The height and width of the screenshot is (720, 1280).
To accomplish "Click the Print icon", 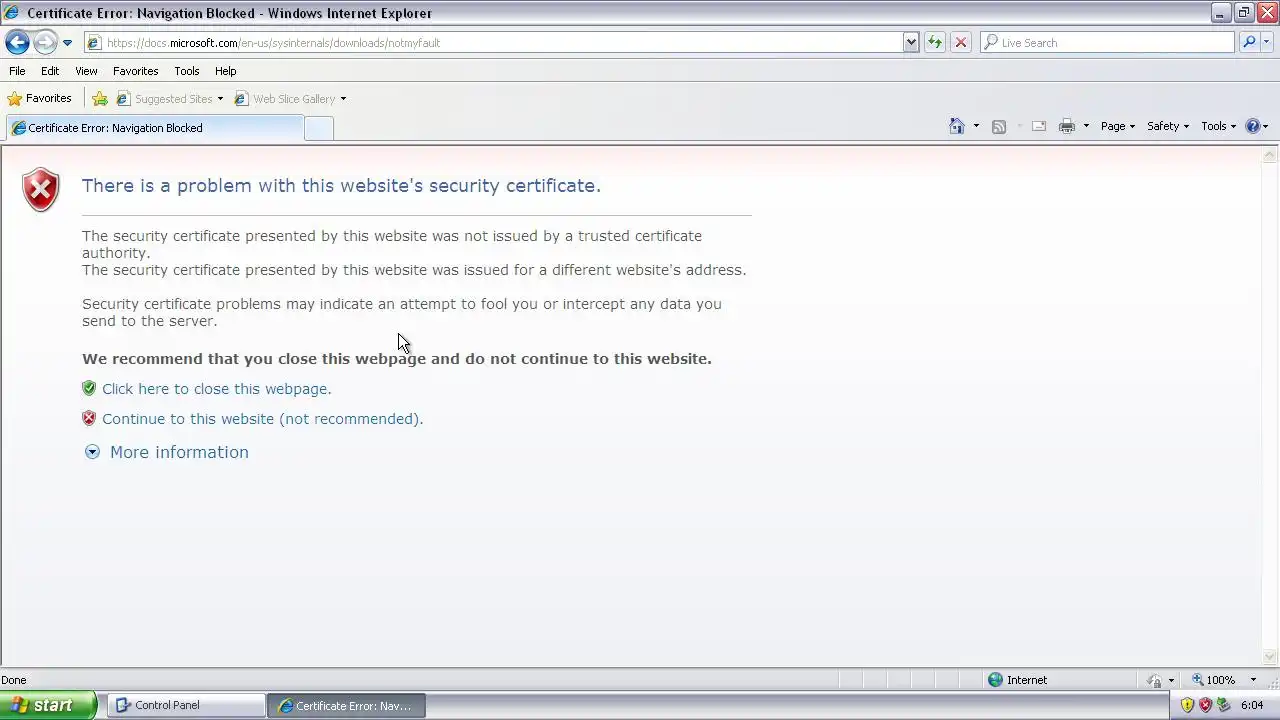I will [x=1066, y=126].
